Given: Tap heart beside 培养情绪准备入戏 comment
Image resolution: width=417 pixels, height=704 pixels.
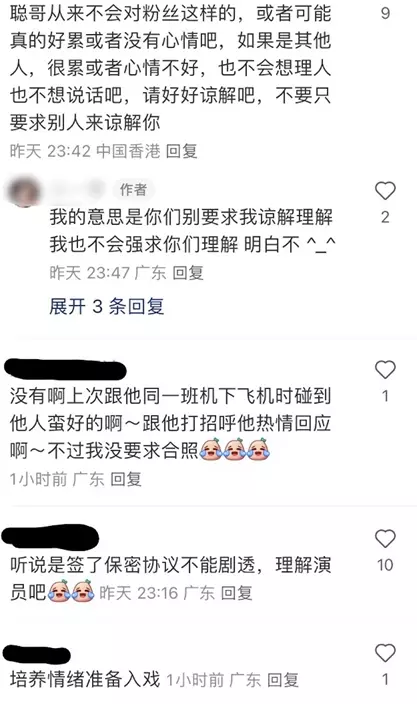Looking at the screenshot, I should 385,653.
